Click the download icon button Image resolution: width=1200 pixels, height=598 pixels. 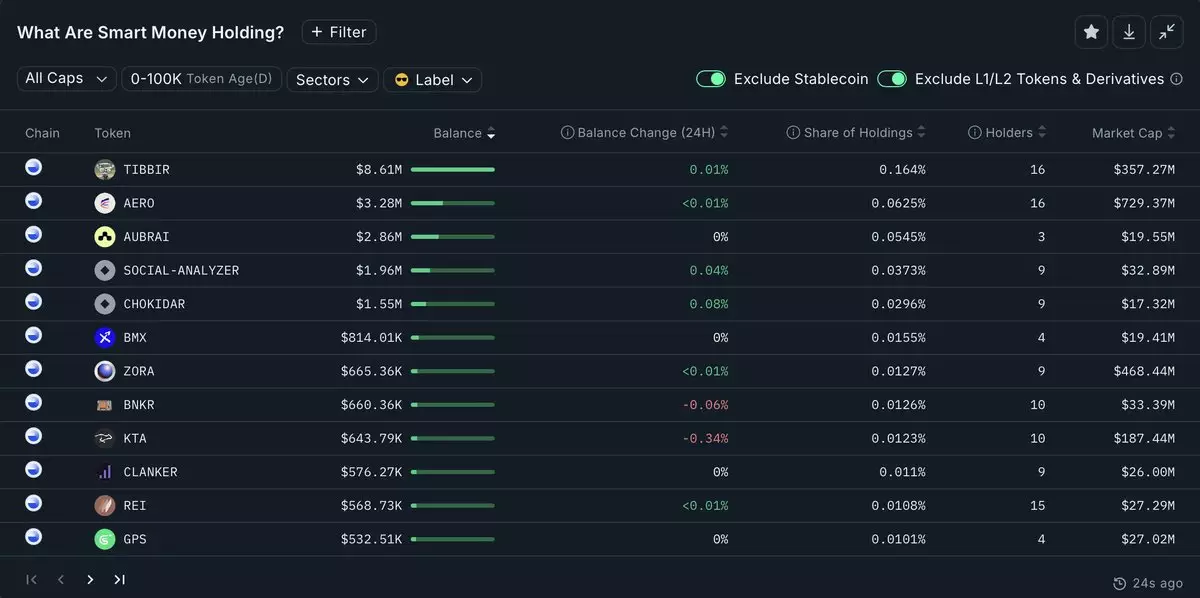(x=1129, y=32)
